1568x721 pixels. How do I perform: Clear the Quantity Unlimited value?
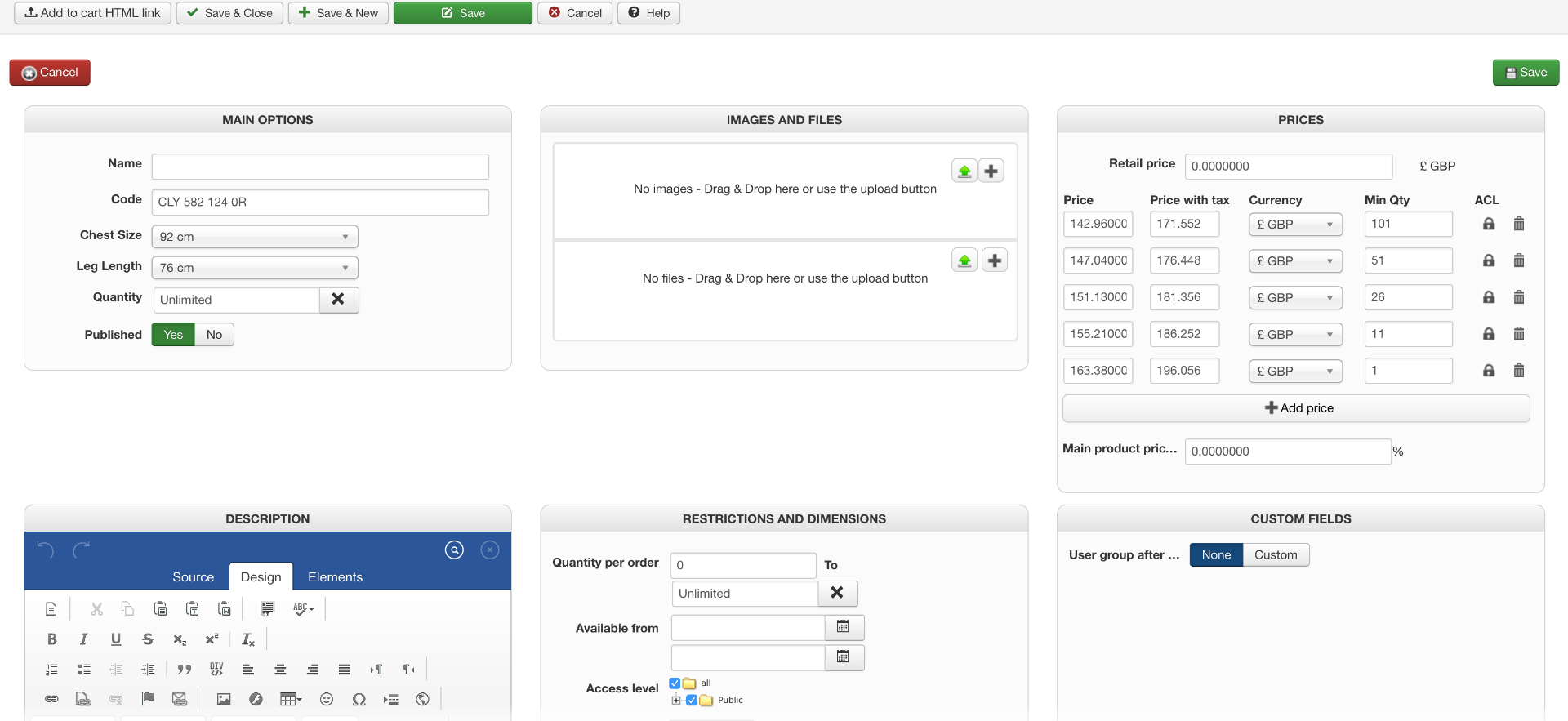(x=338, y=300)
